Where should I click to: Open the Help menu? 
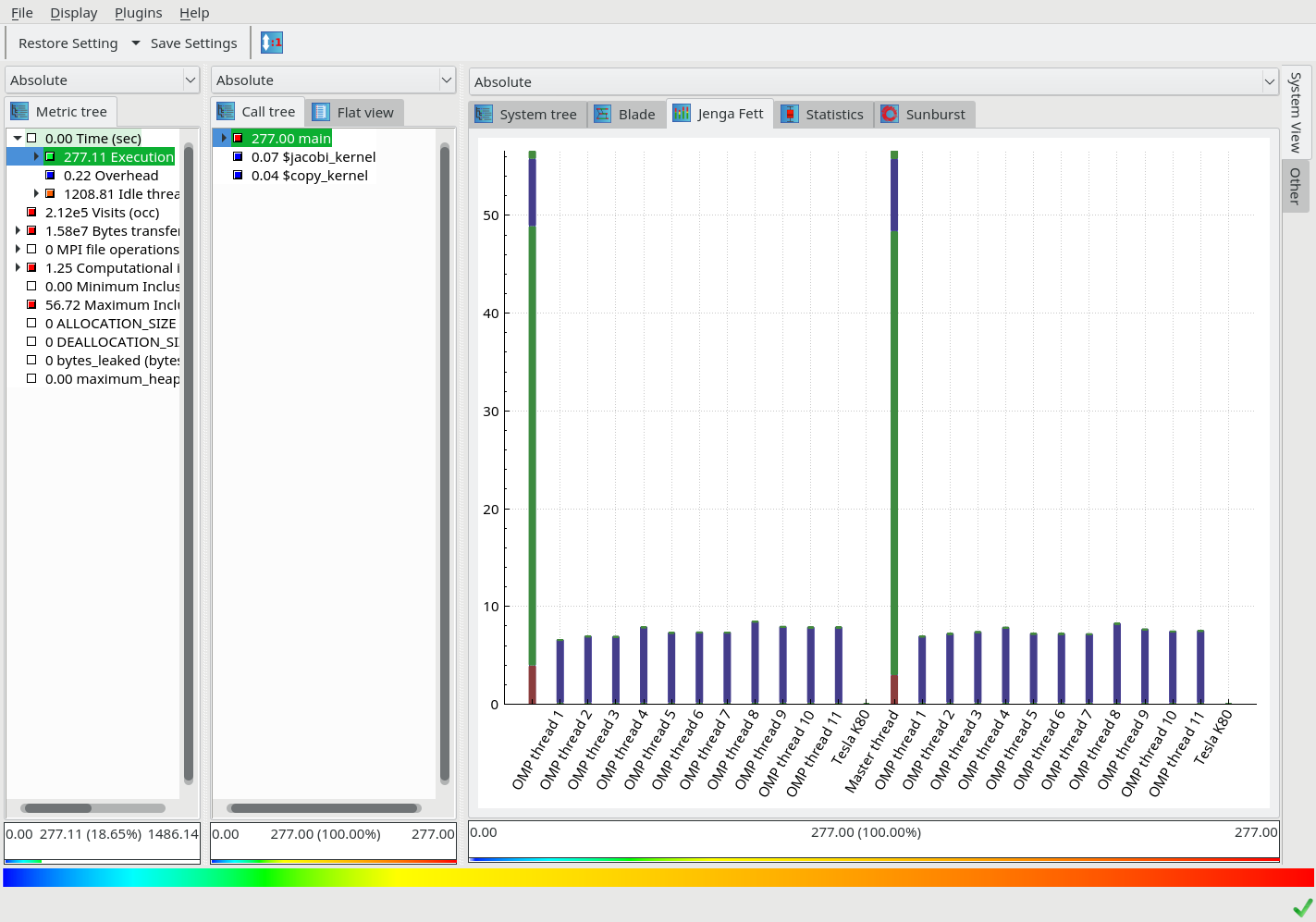tap(194, 13)
